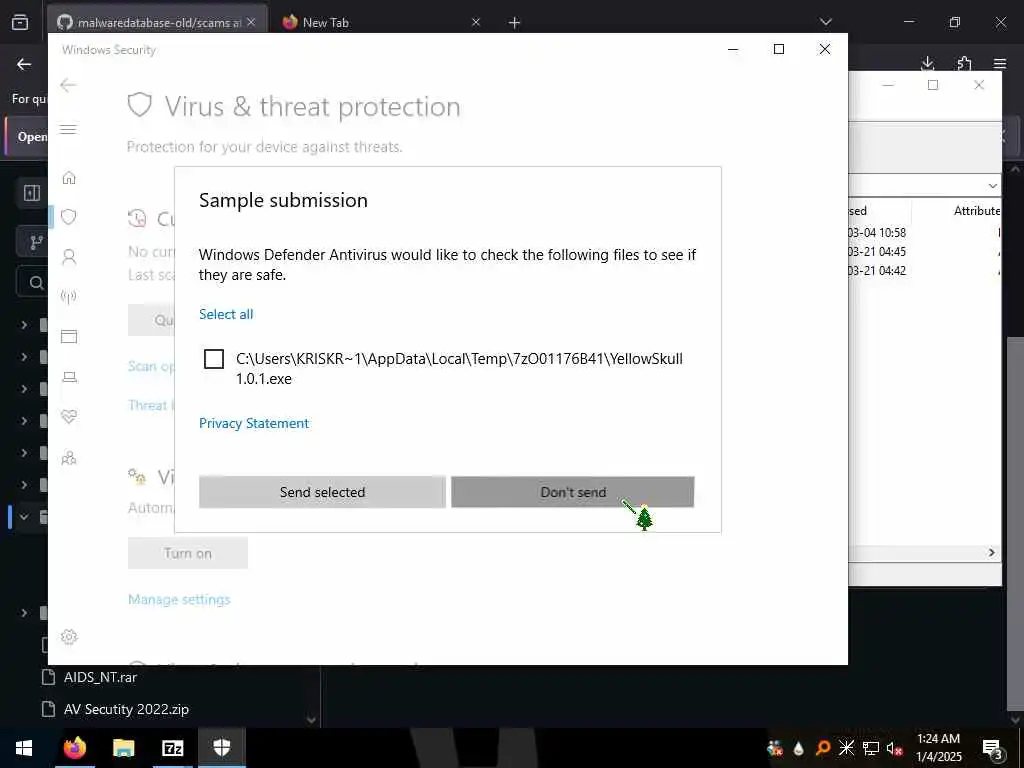Open 7-Zip from the taskbar
Viewport: 1024px width, 768px height.
172,748
